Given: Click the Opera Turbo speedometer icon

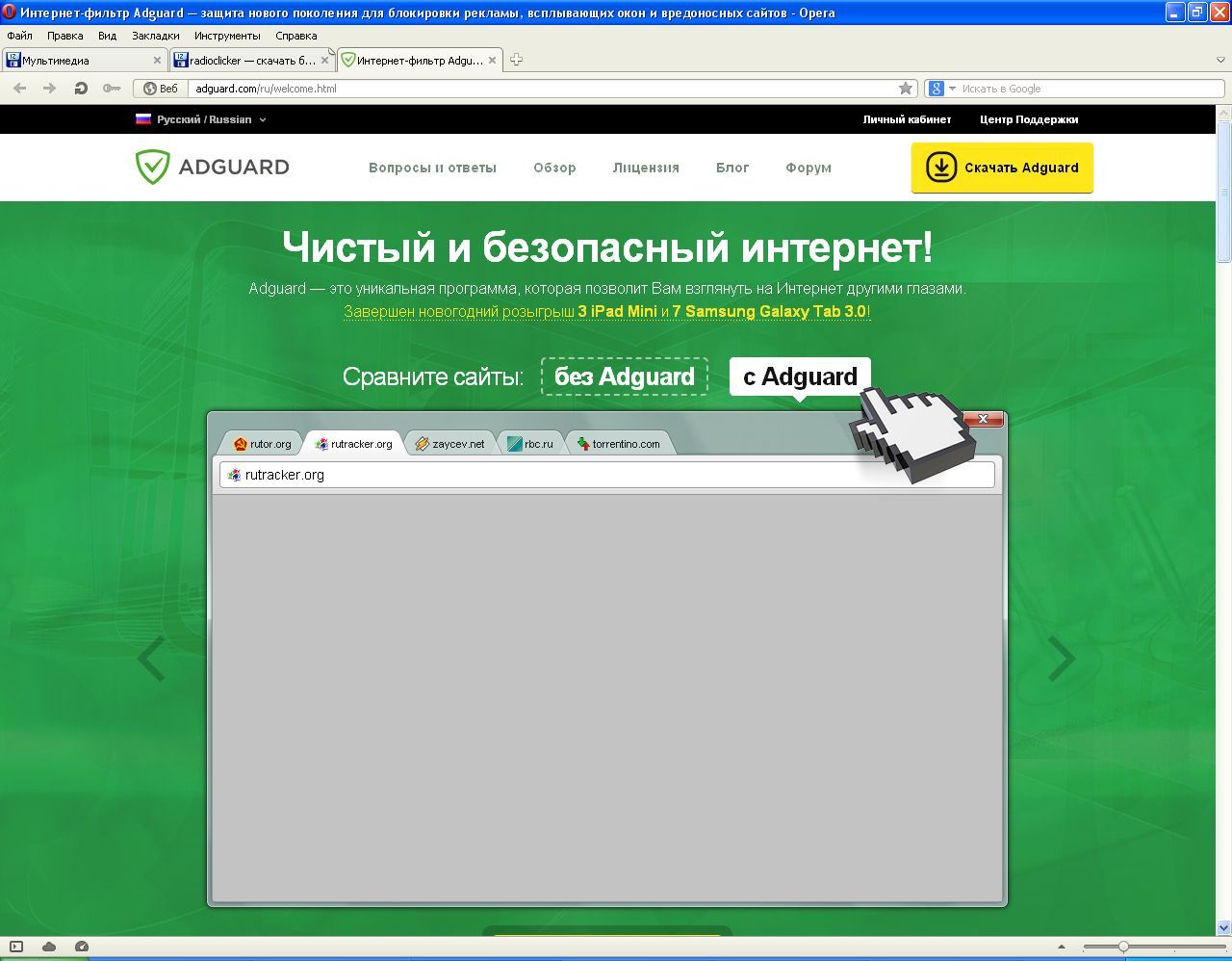Looking at the screenshot, I should 82,947.
